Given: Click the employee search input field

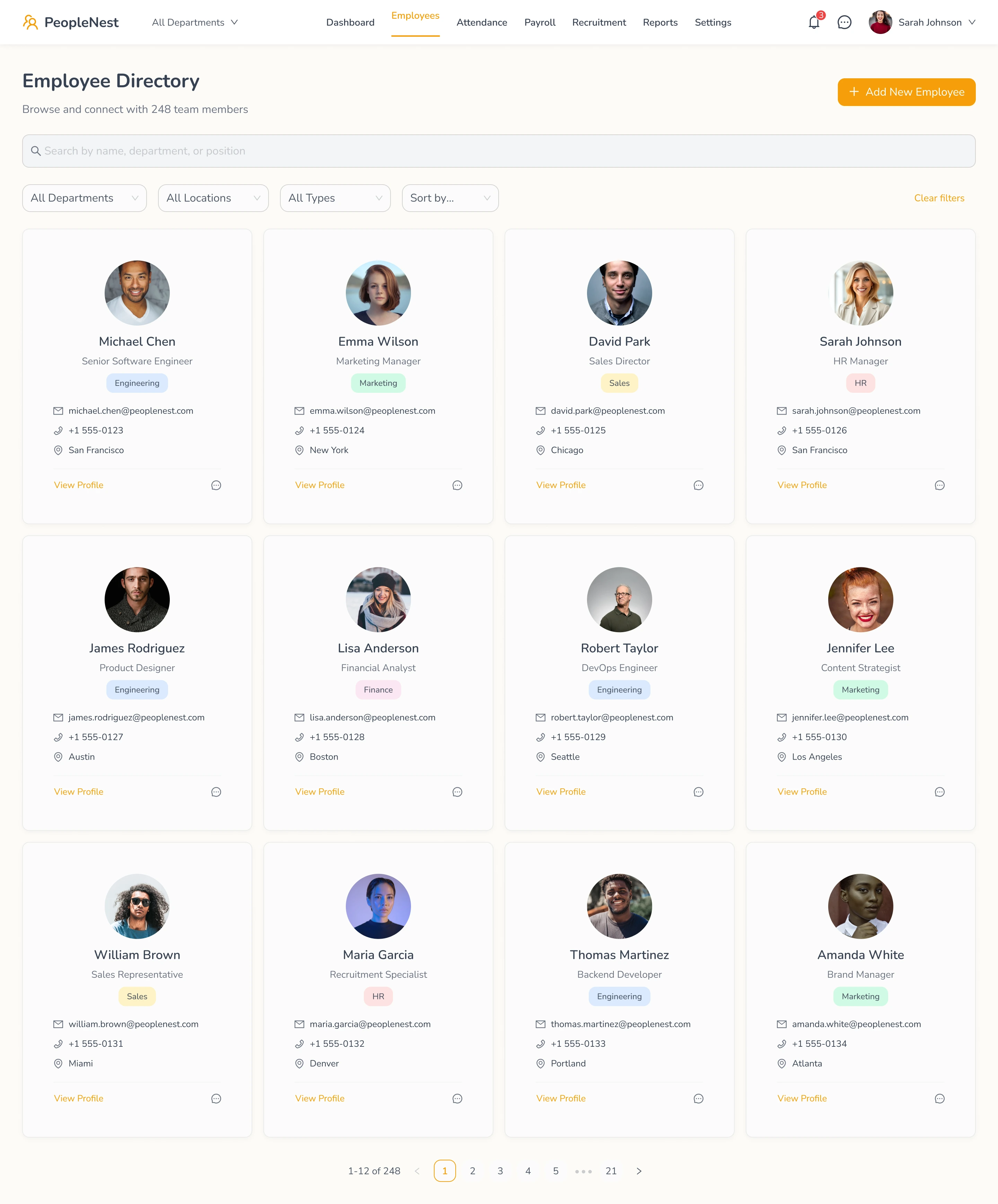Looking at the screenshot, I should click(x=498, y=151).
